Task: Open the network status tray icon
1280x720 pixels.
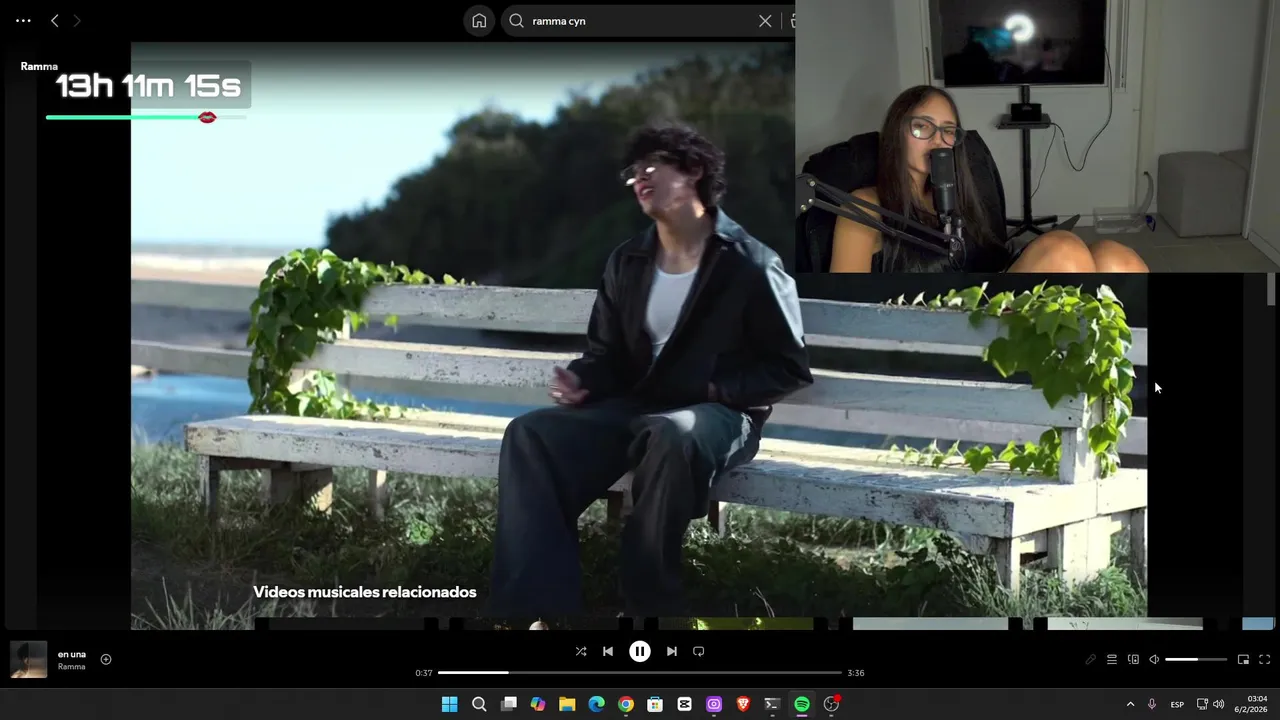Action: tap(1202, 704)
